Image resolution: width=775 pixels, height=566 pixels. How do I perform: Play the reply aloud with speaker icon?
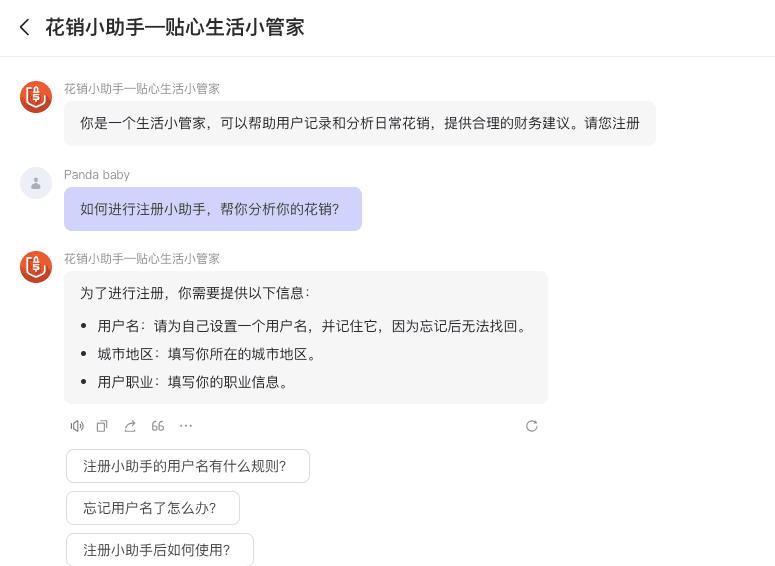[x=76, y=426]
